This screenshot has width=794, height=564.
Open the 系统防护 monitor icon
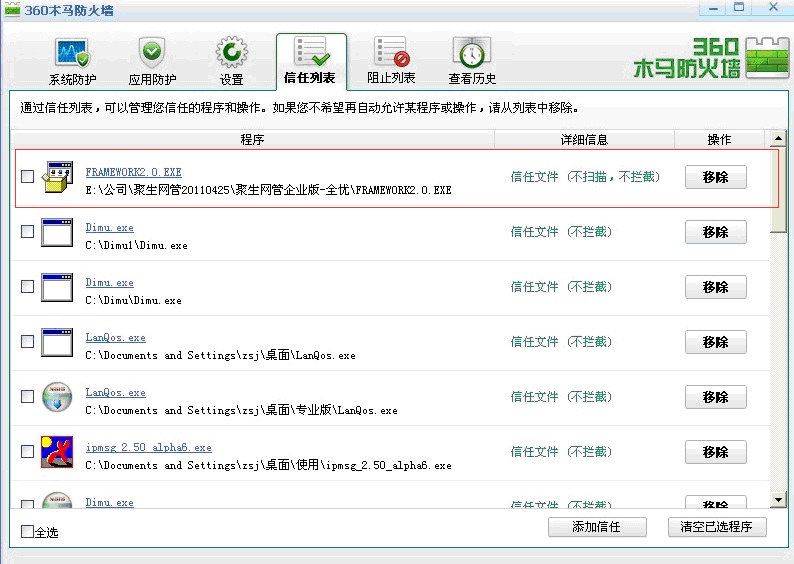[x=72, y=53]
